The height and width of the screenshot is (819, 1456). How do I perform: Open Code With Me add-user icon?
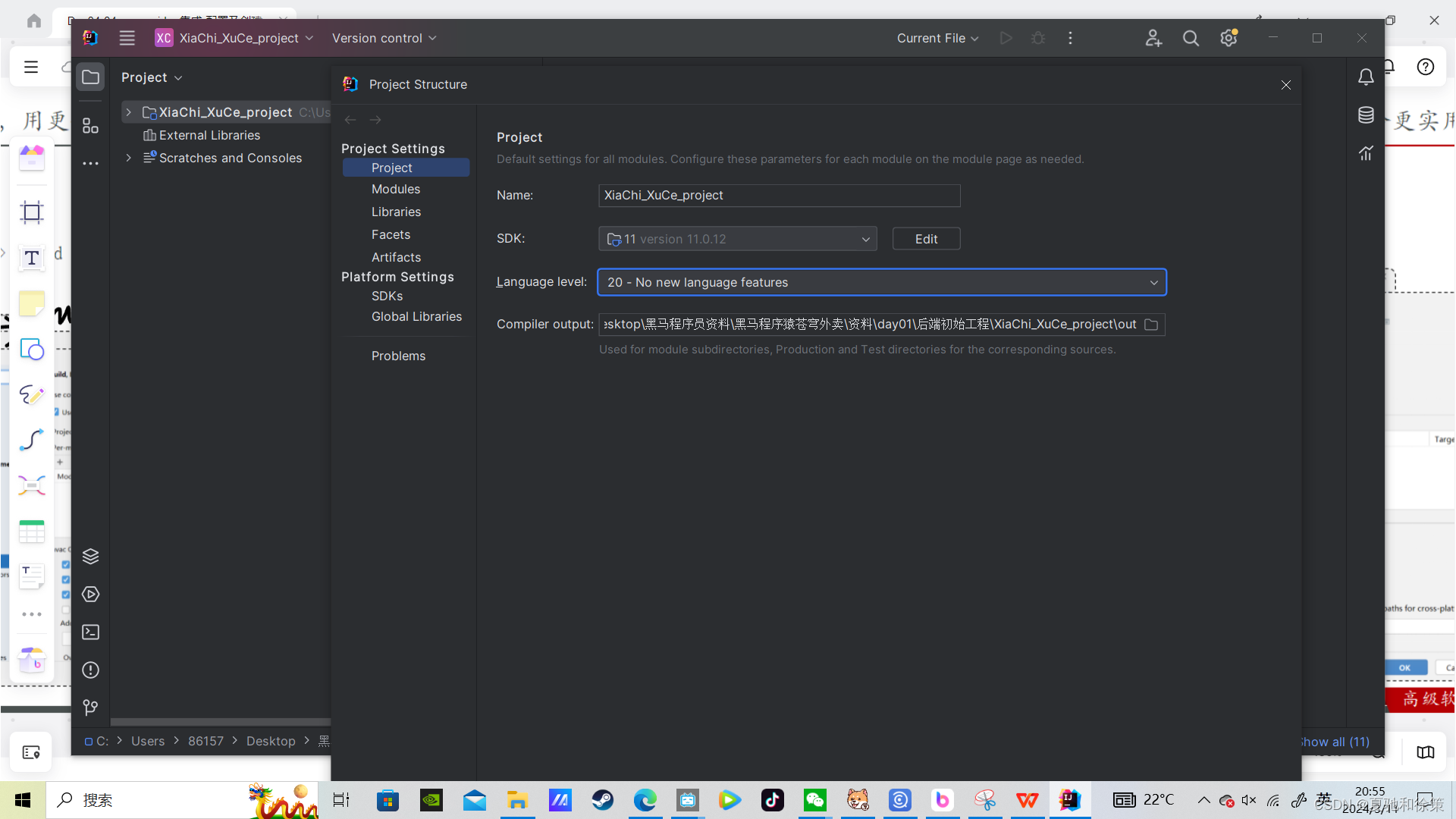click(x=1153, y=38)
